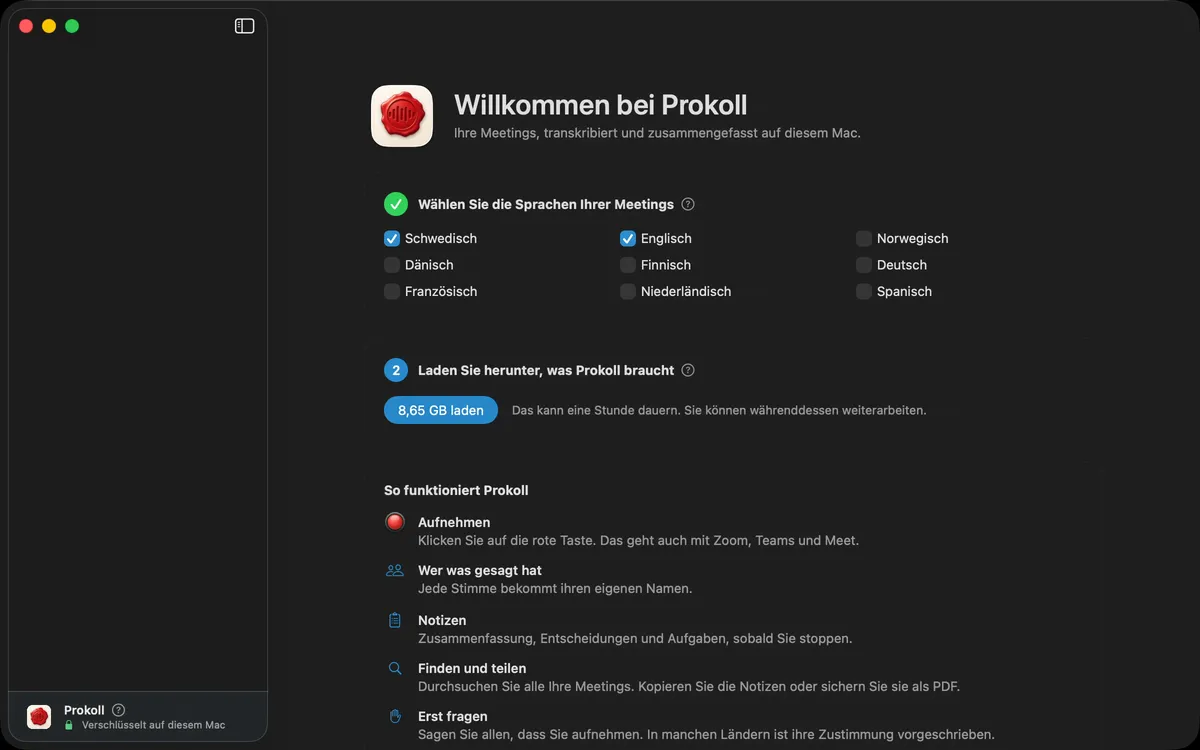Click Verschlüsselt auf diesem Mac text
Image resolution: width=1200 pixels, height=750 pixels.
pyautogui.click(x=153, y=725)
